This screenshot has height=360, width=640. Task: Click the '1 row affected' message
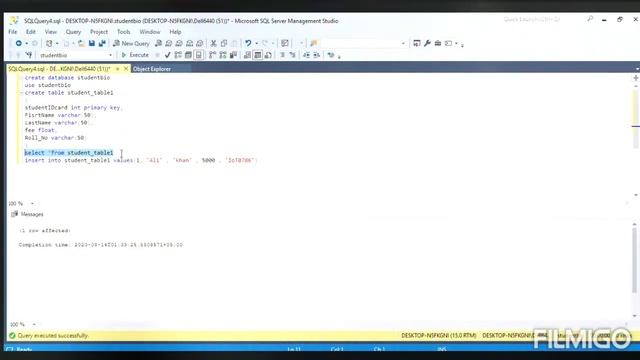45,231
